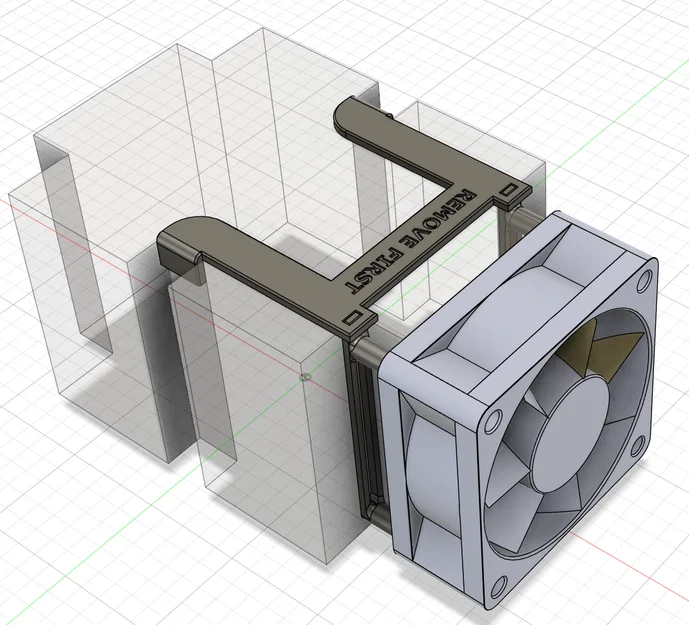Select the fan's round center hub
689x625 pixels.
tap(570, 434)
